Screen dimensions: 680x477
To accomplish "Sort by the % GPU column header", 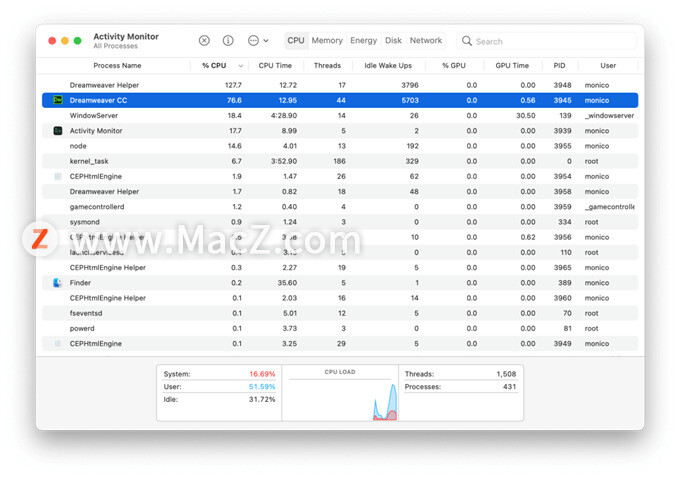I will (x=454, y=65).
